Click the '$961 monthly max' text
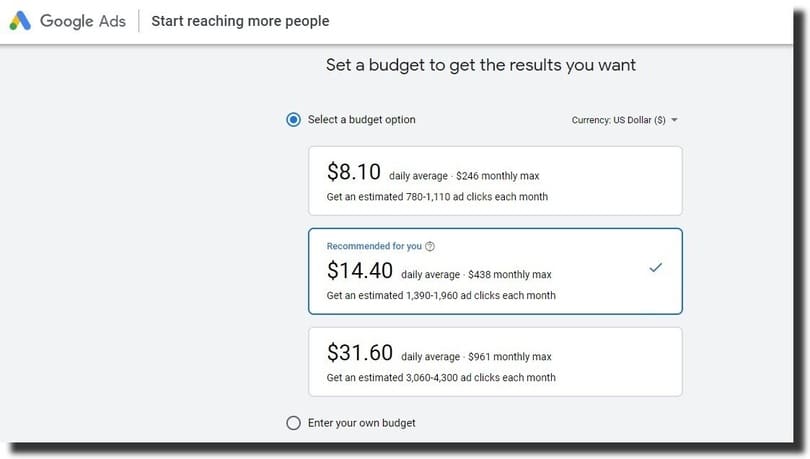810x459 pixels. tap(510, 357)
